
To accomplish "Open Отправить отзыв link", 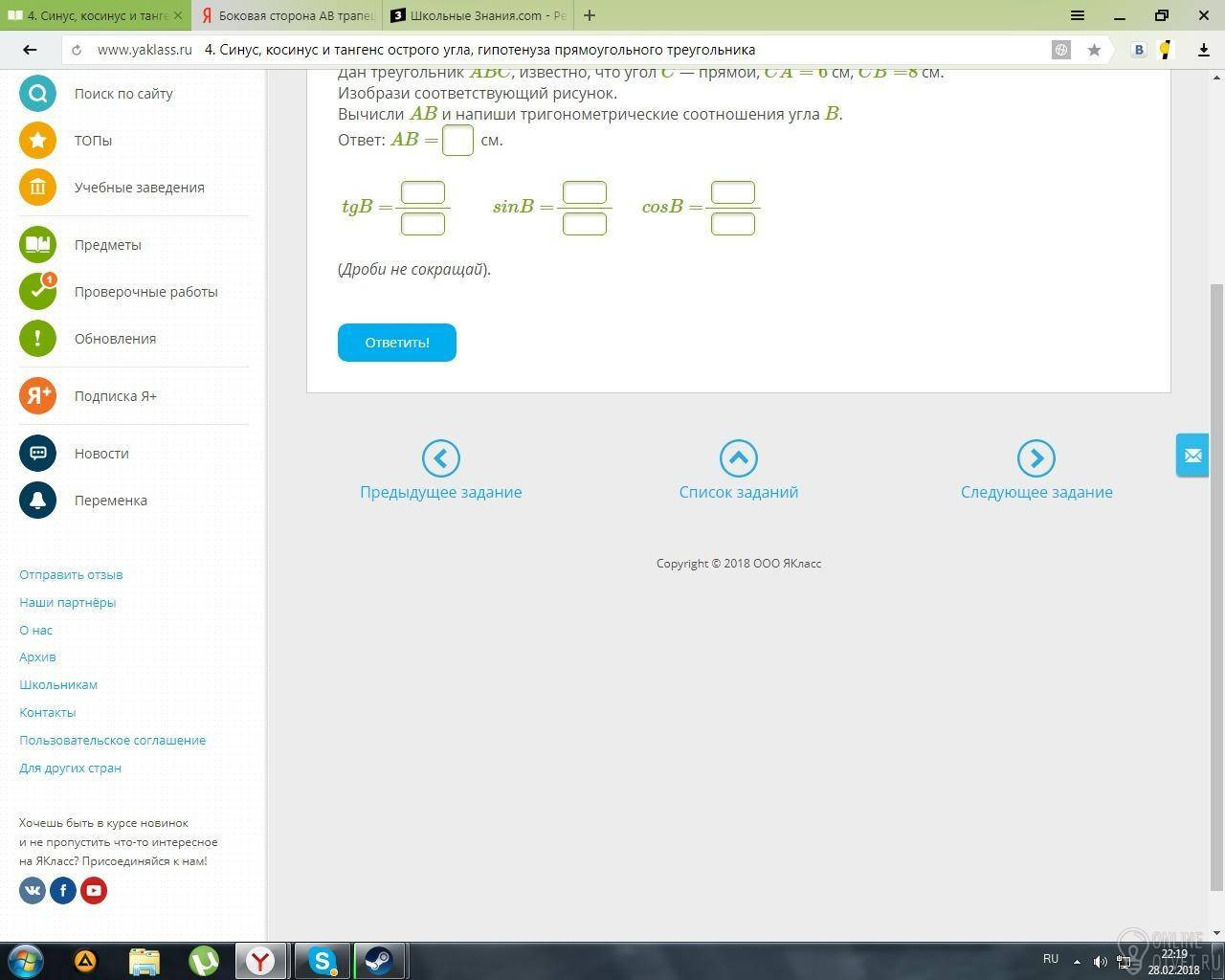I will pos(71,575).
